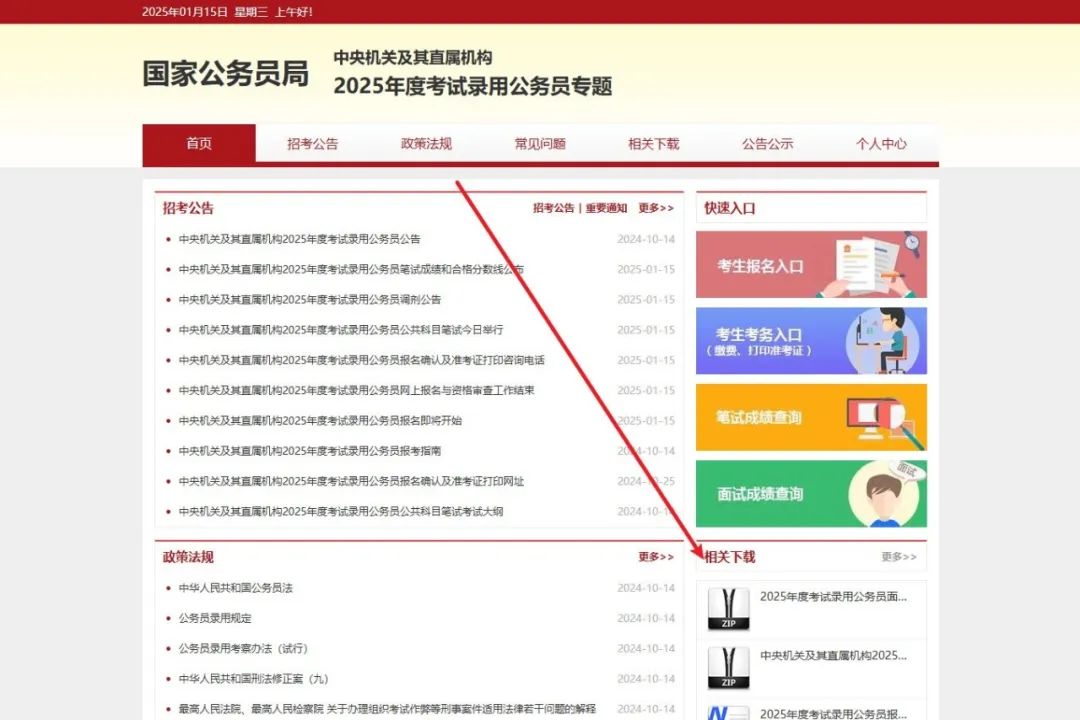Select the 重要通知 sub-tab in 招考公告 panel
The width and height of the screenshot is (1080, 720).
[x=606, y=208]
